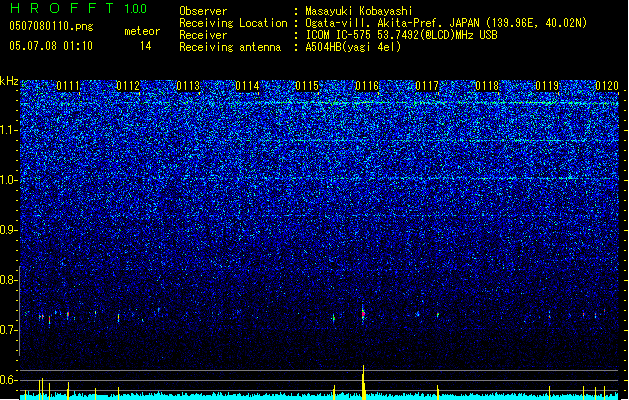Viewport: 629px width, 400px height.
Task: Click the Observer field label
Action: pyautogui.click(x=203, y=11)
